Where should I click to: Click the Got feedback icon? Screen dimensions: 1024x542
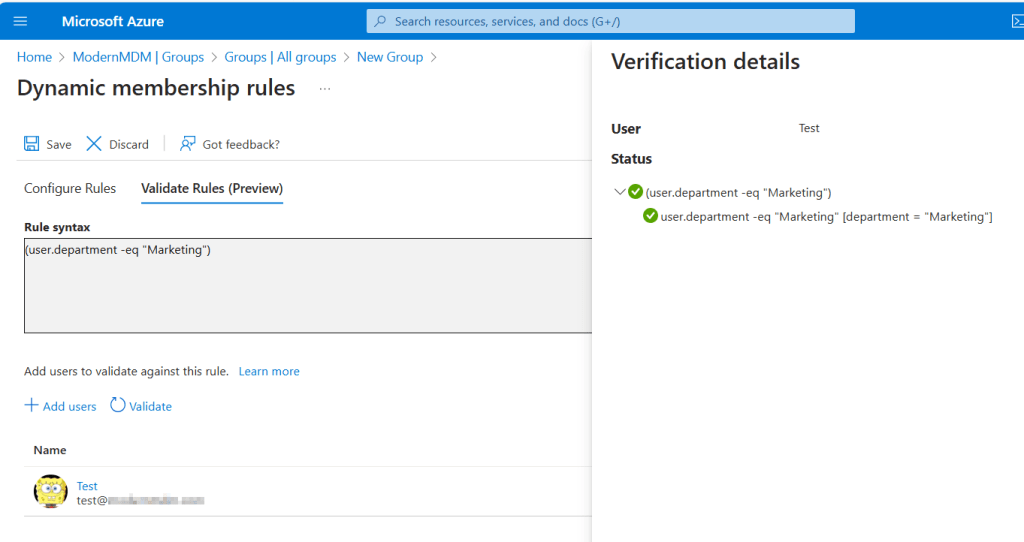coord(187,144)
